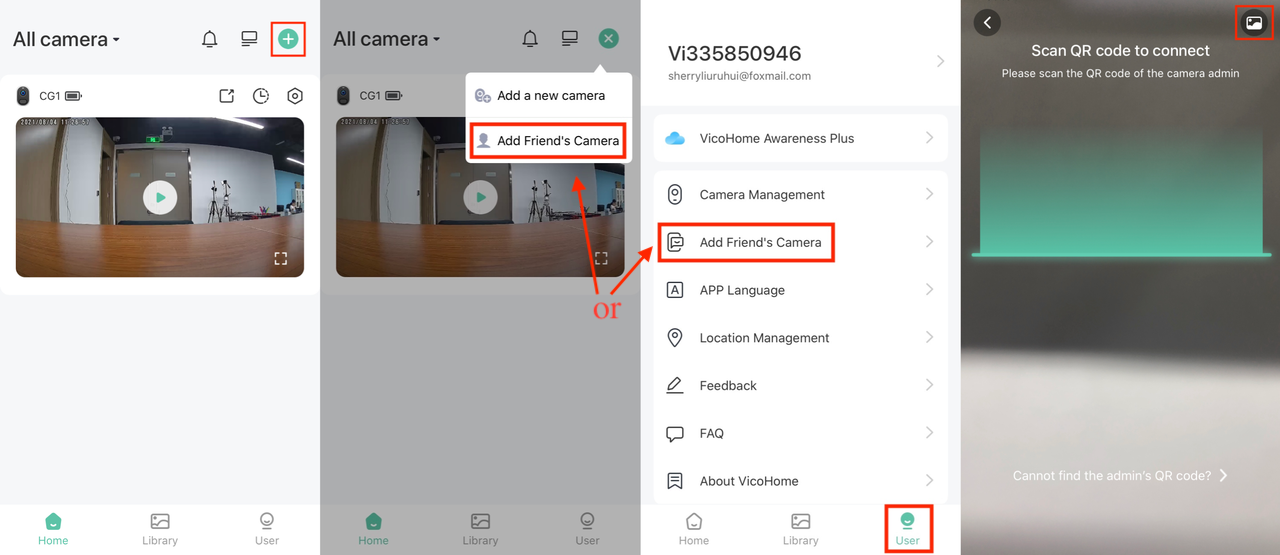Expand the FAQ chevron
1280x555 pixels.
(x=930, y=433)
